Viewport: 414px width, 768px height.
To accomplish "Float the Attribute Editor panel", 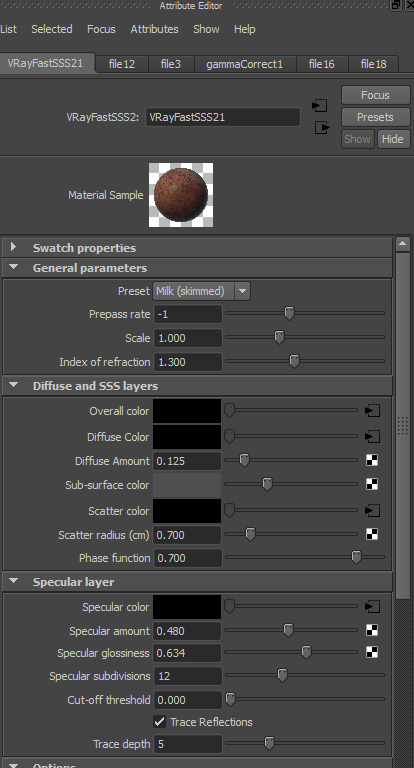I will 396,5.
